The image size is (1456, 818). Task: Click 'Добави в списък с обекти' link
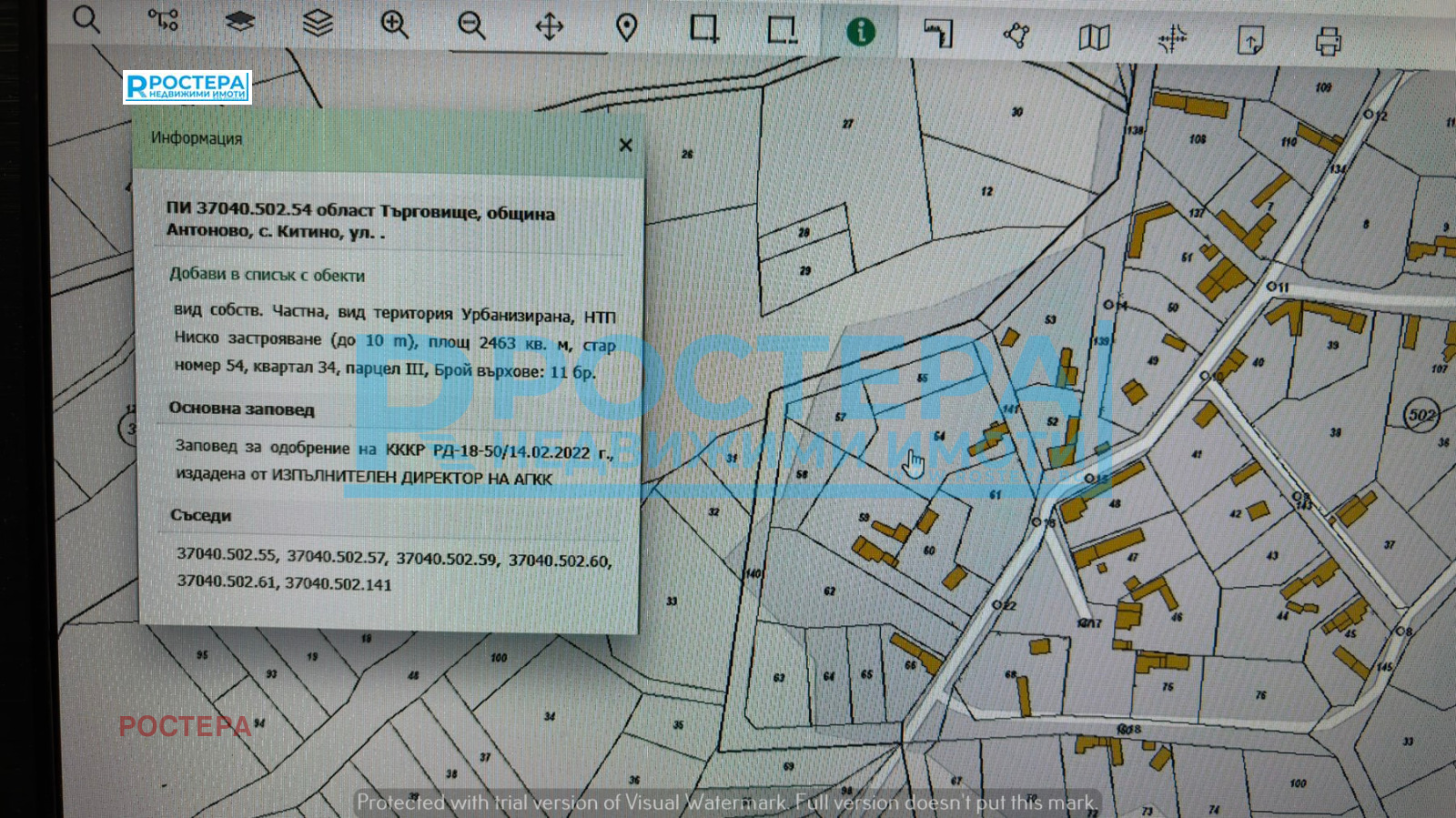coord(267,275)
